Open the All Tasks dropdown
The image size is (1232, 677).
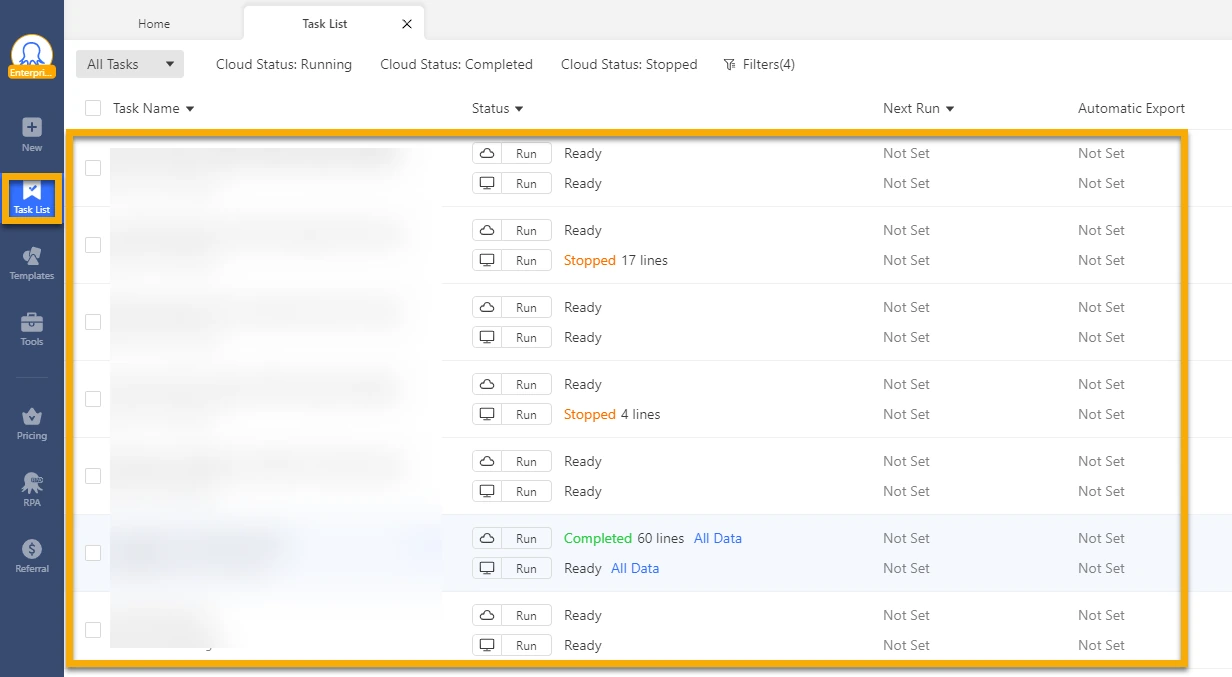coord(130,64)
